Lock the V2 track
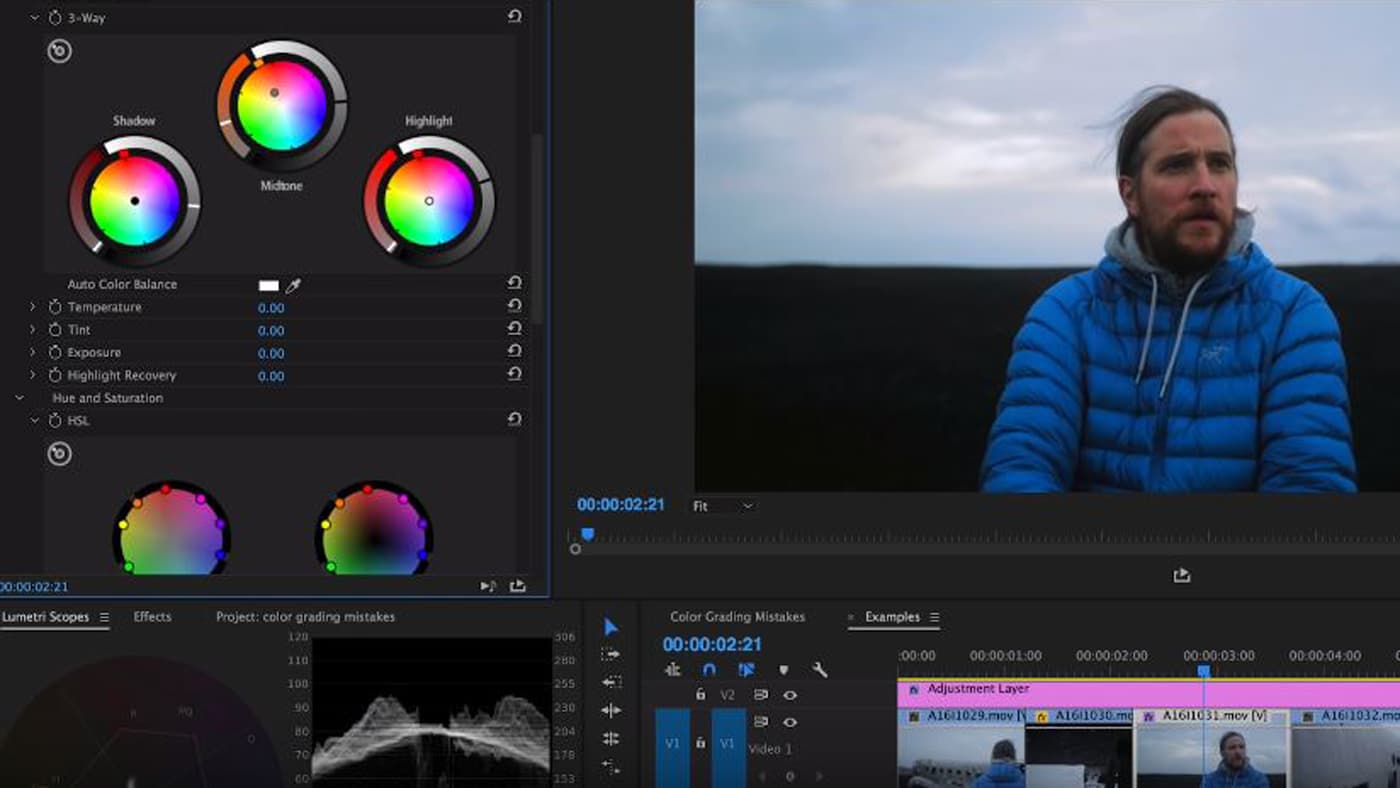The image size is (1400, 788). (700, 695)
